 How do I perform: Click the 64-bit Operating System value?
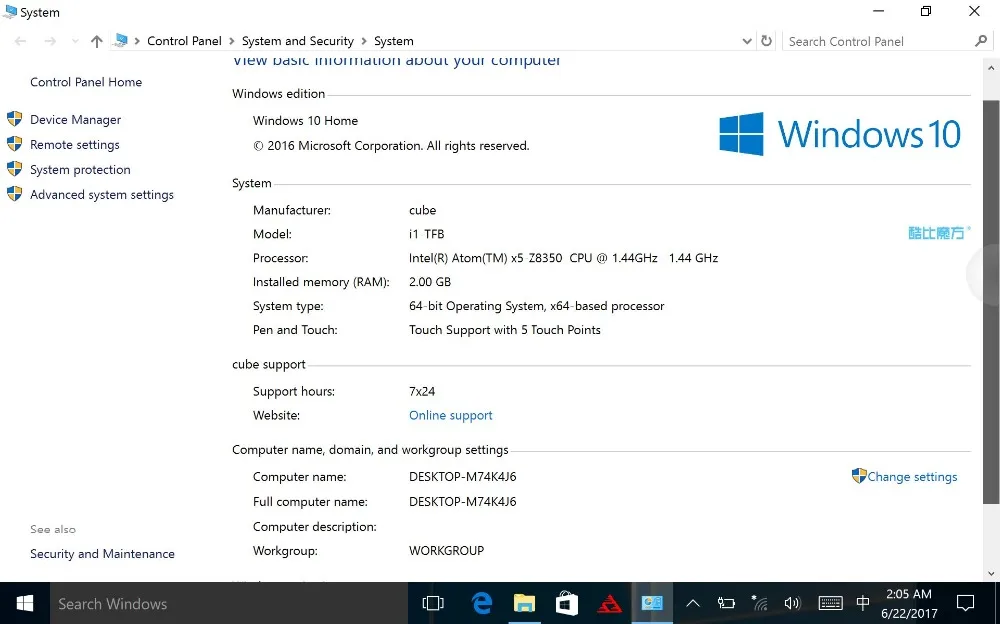(x=536, y=306)
